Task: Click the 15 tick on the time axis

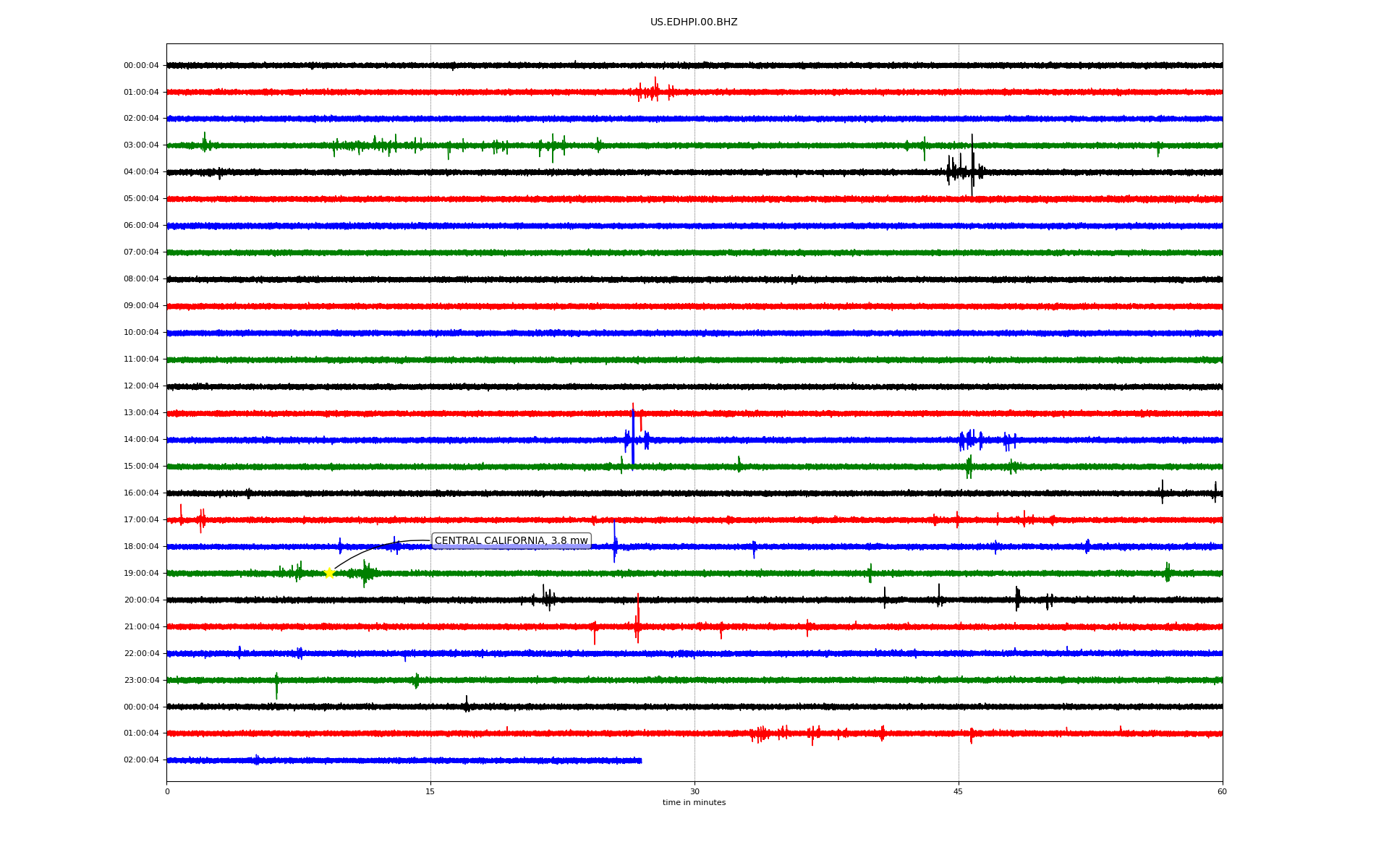Action: [x=430, y=791]
